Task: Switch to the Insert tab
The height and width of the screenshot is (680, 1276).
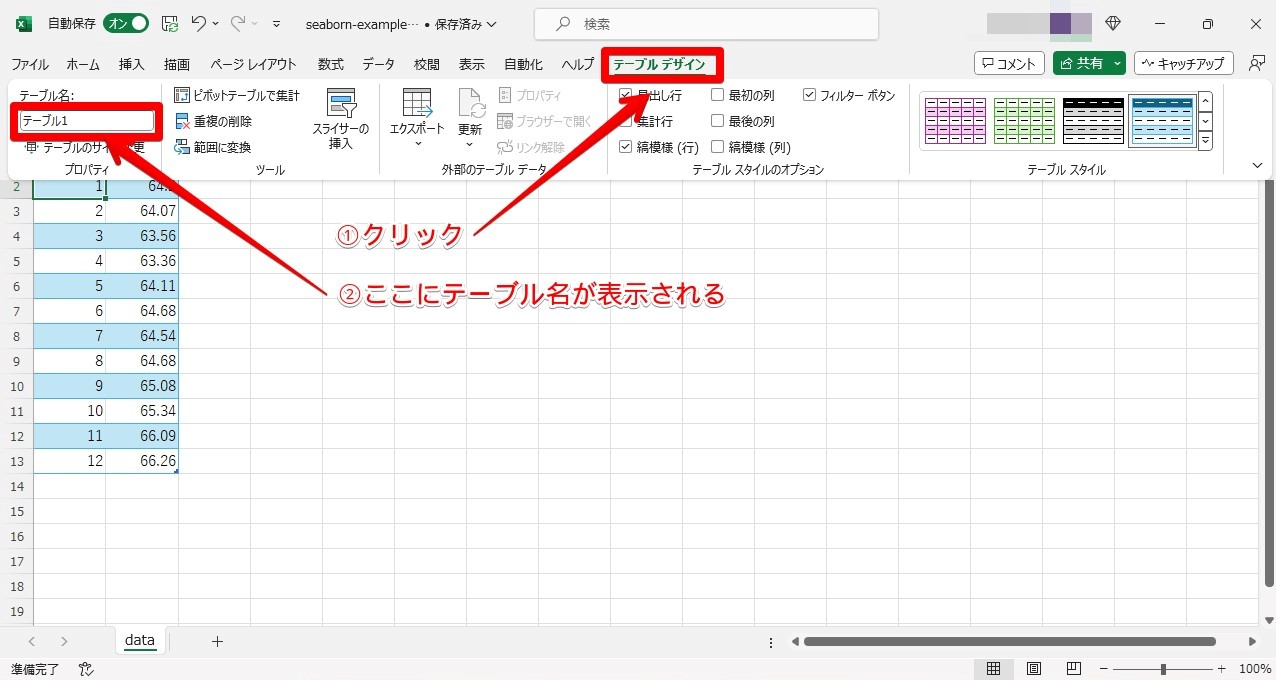Action: (132, 64)
